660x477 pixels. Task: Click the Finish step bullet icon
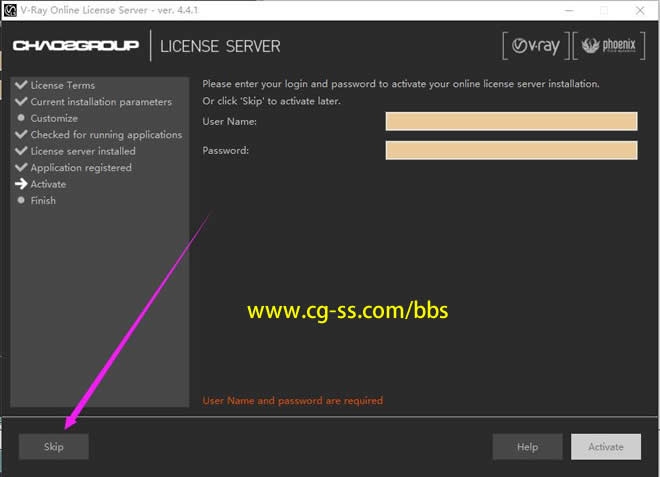coord(21,201)
